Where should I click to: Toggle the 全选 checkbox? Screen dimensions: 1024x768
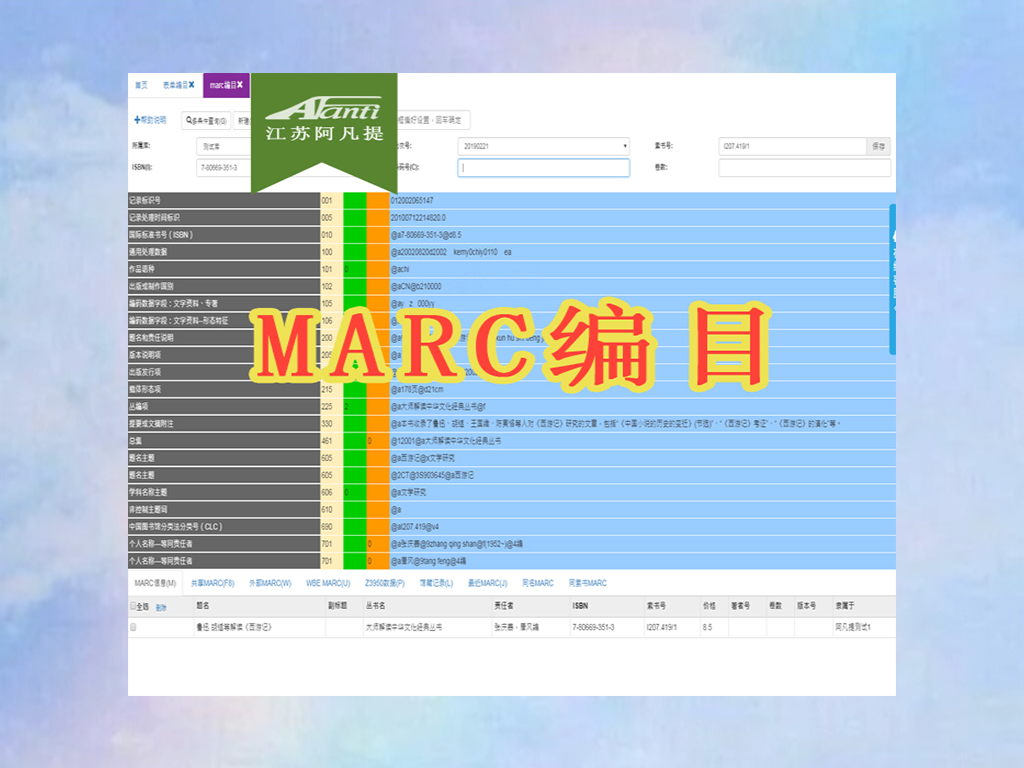[x=133, y=606]
